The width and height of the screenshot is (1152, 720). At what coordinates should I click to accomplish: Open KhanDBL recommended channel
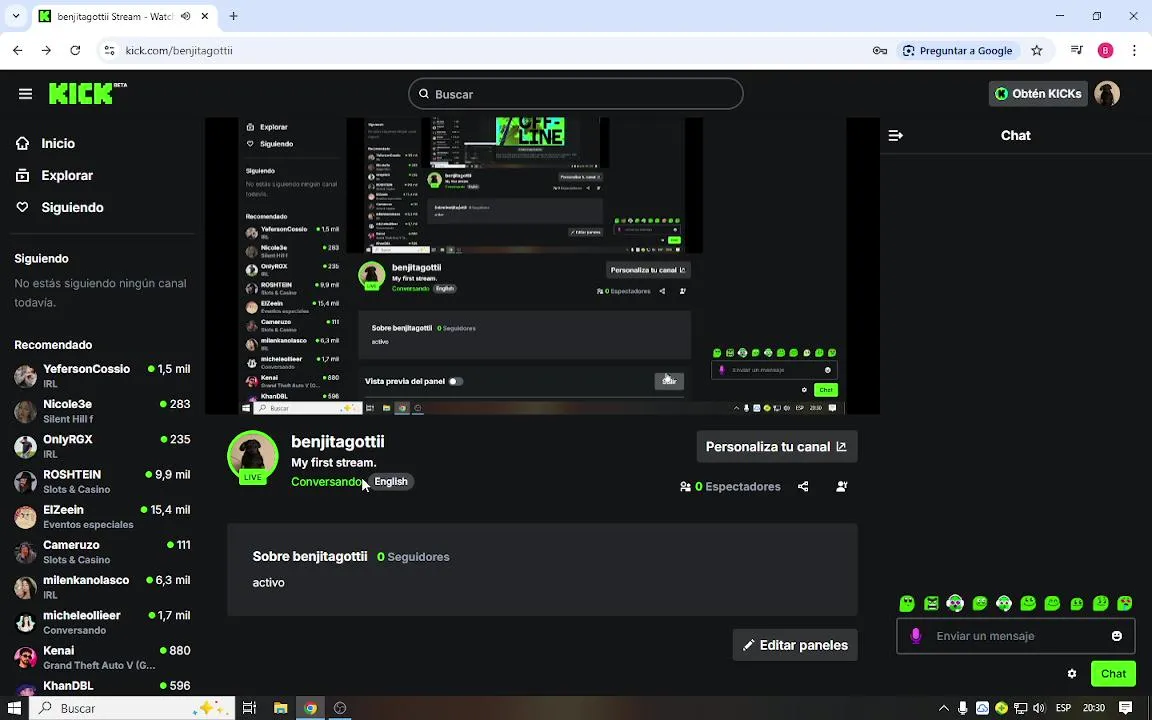(102, 687)
